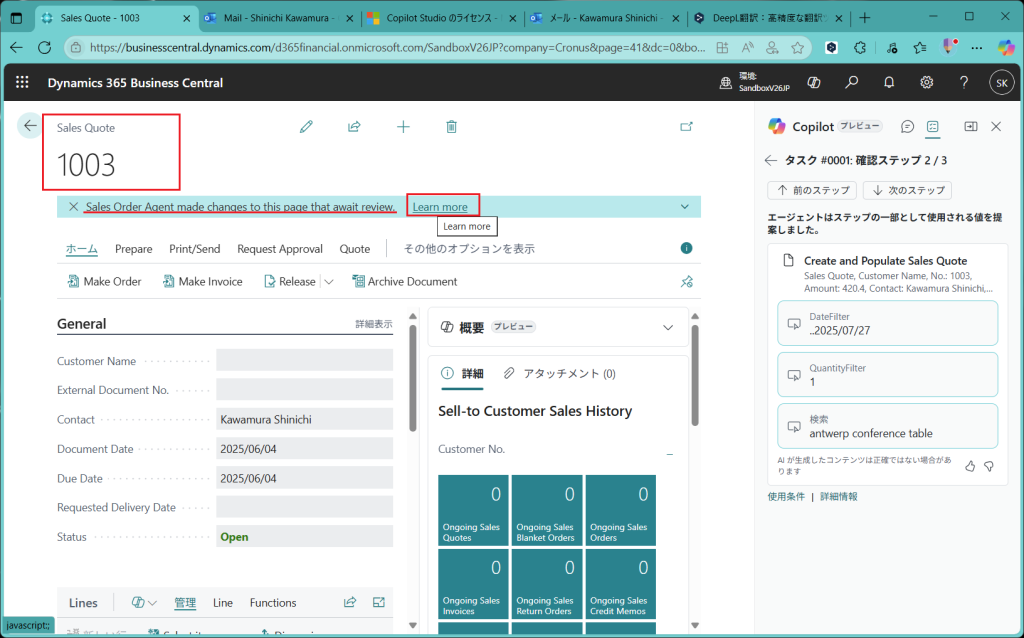The image size is (1024, 638).
Task: Open Copilot dropdown in Lines toolbar
Action: [144, 603]
